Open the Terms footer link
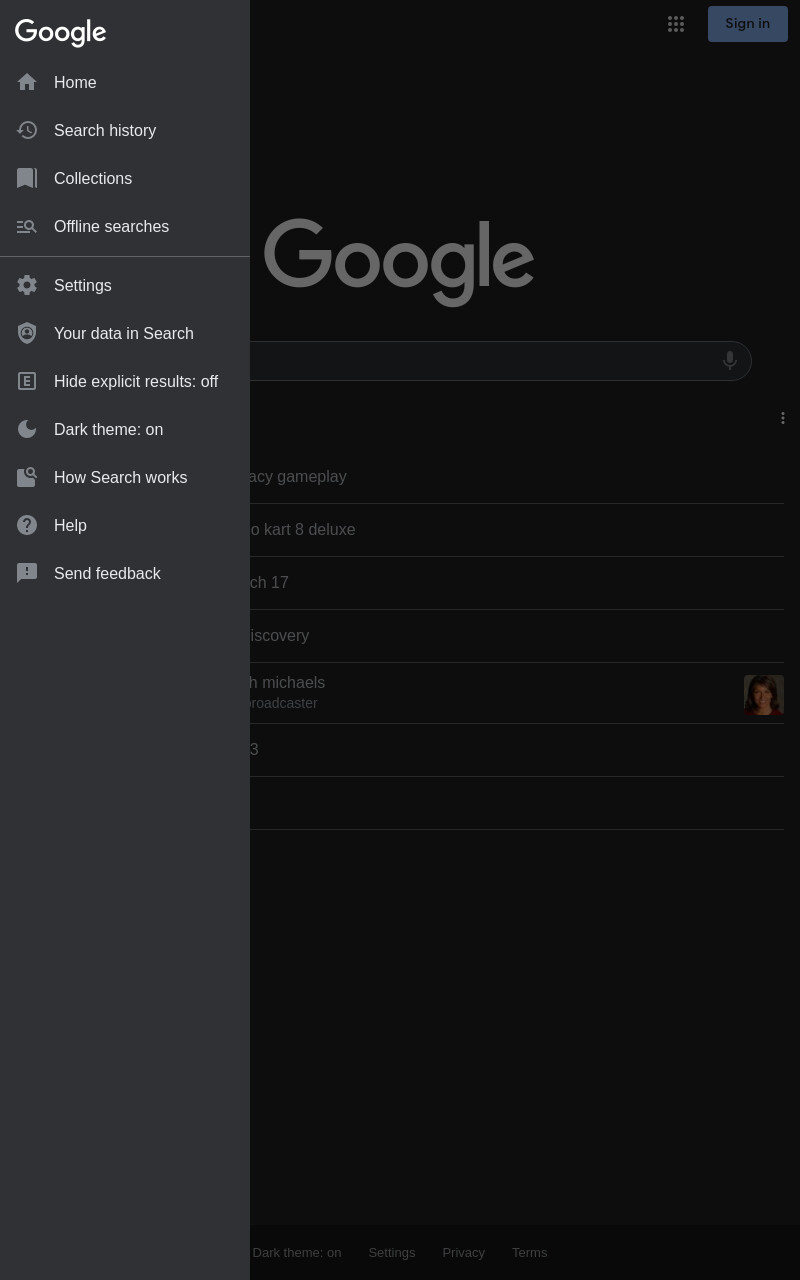 pos(529,1252)
